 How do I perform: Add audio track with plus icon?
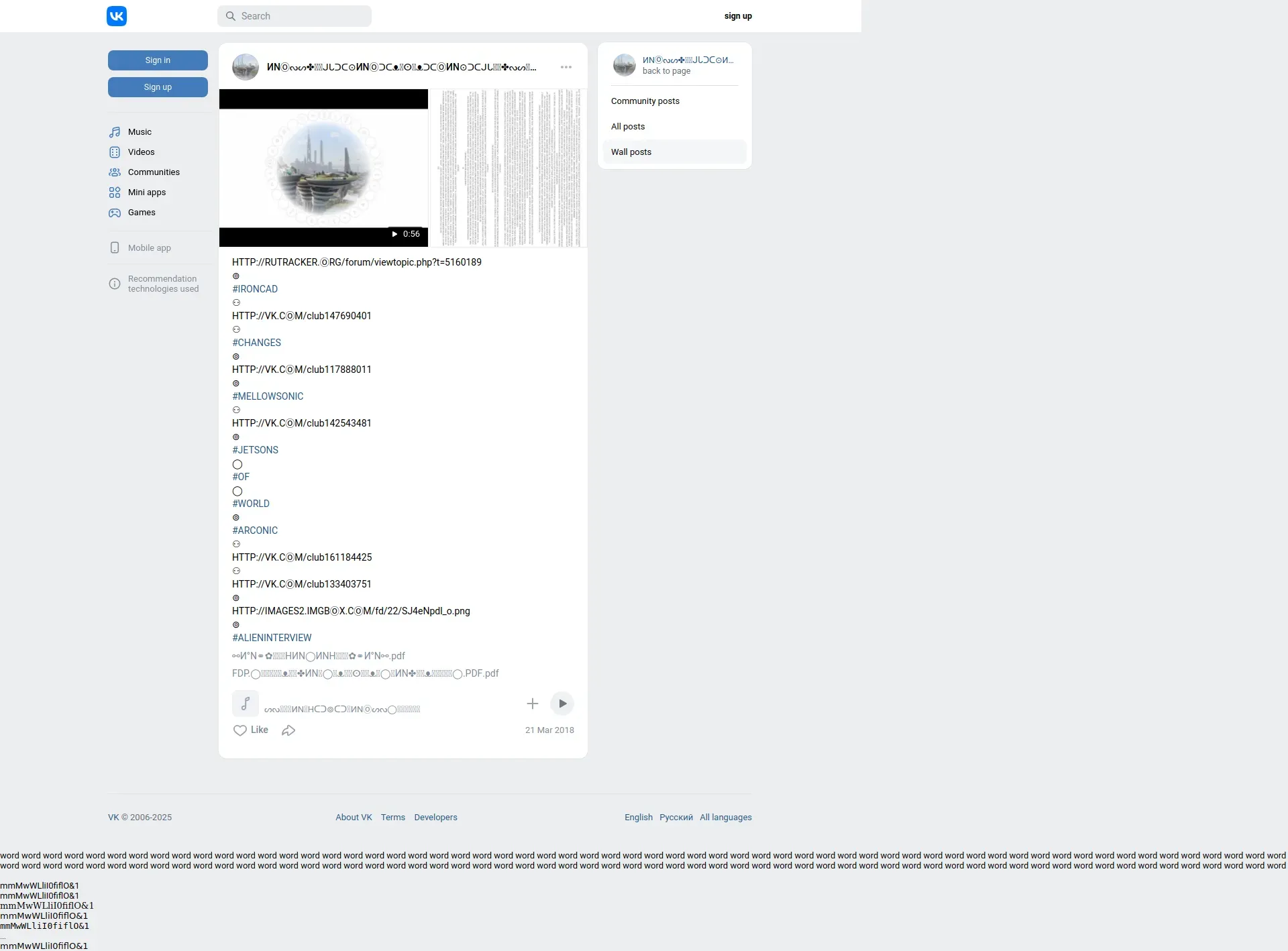532,704
